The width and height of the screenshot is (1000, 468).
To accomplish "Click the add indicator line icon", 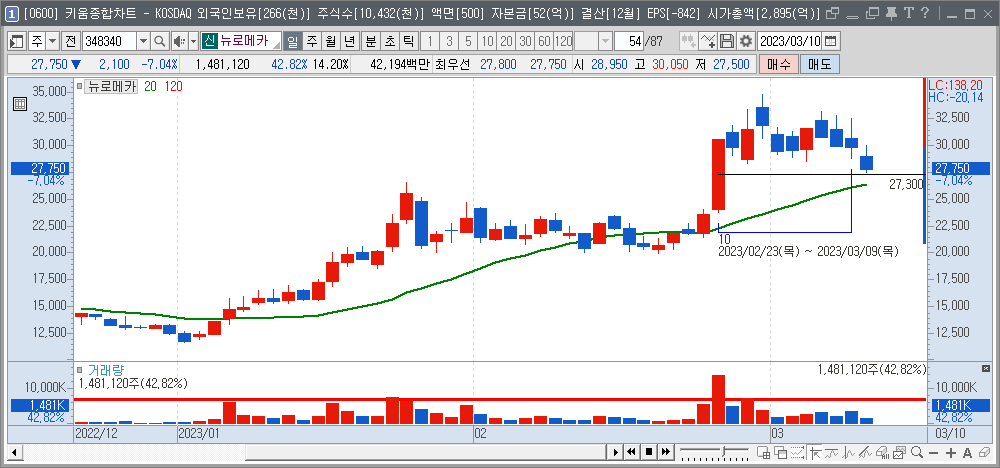I will point(708,41).
